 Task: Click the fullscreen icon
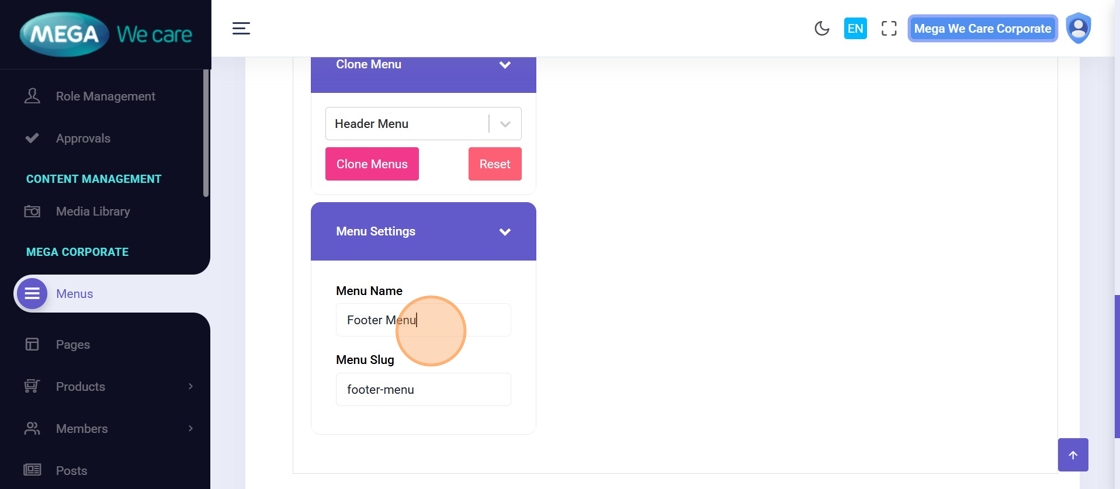(x=889, y=29)
